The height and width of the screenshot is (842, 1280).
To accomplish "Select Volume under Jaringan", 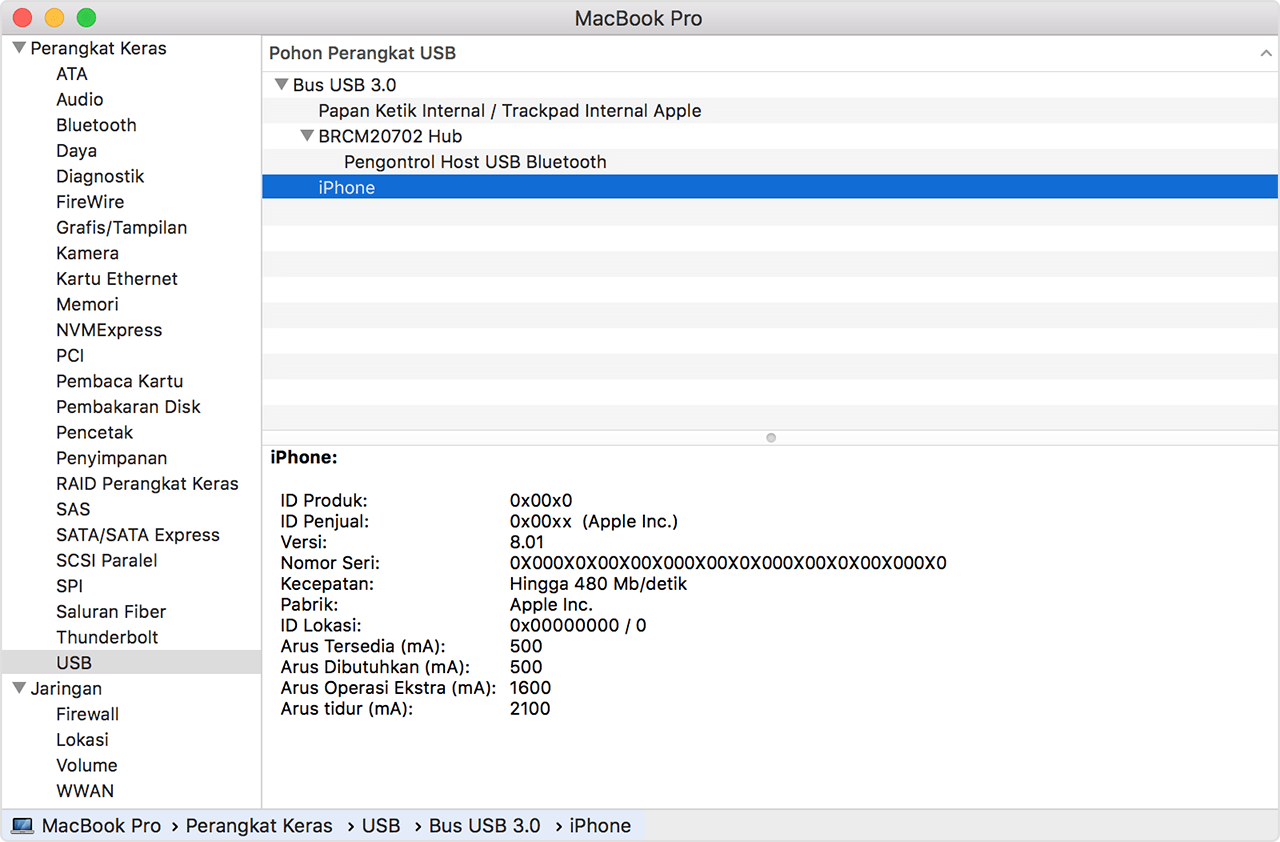I will pos(87,765).
